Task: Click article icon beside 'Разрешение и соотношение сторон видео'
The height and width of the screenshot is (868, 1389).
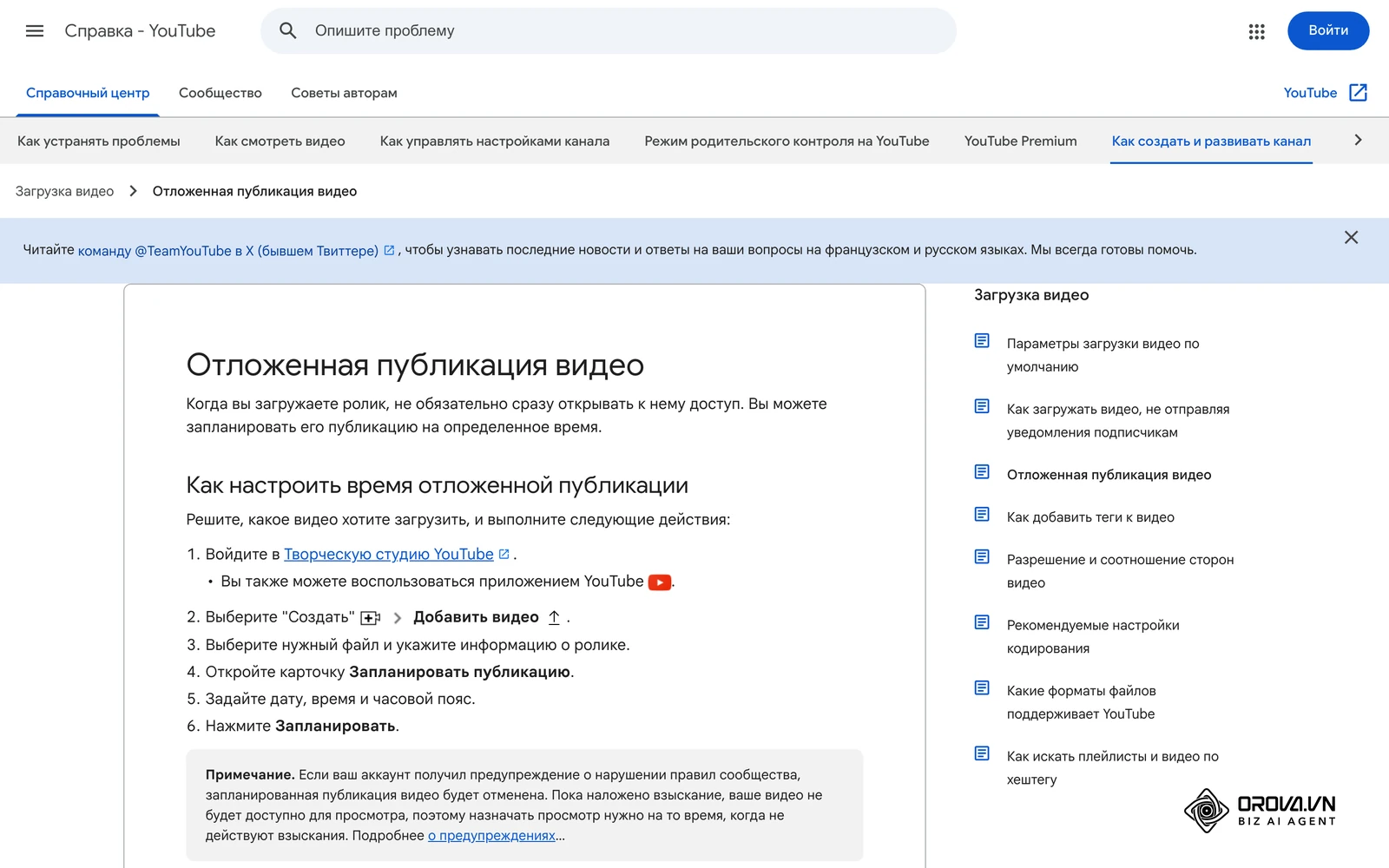Action: pyautogui.click(x=982, y=557)
